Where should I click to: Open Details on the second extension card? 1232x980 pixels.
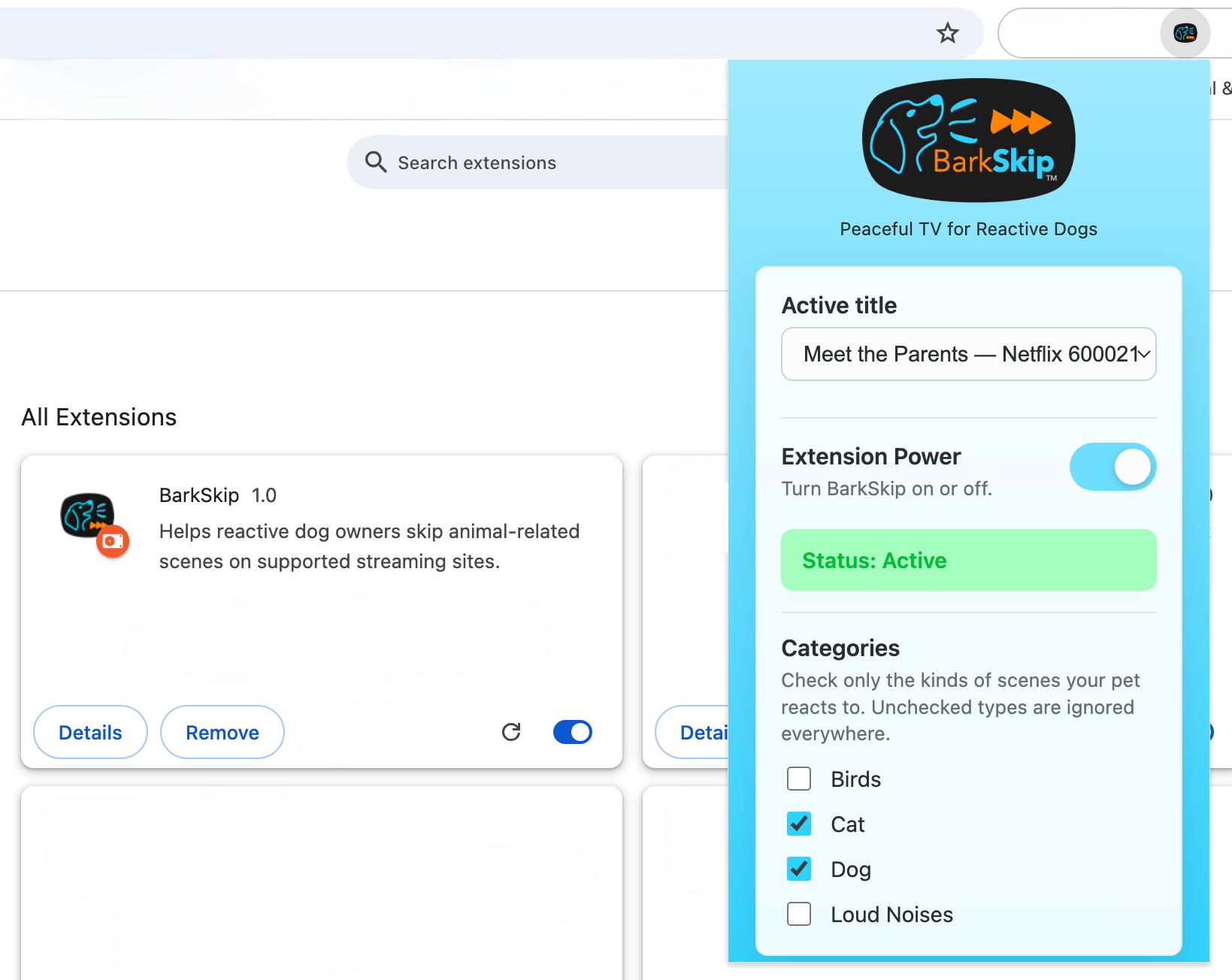(x=693, y=732)
